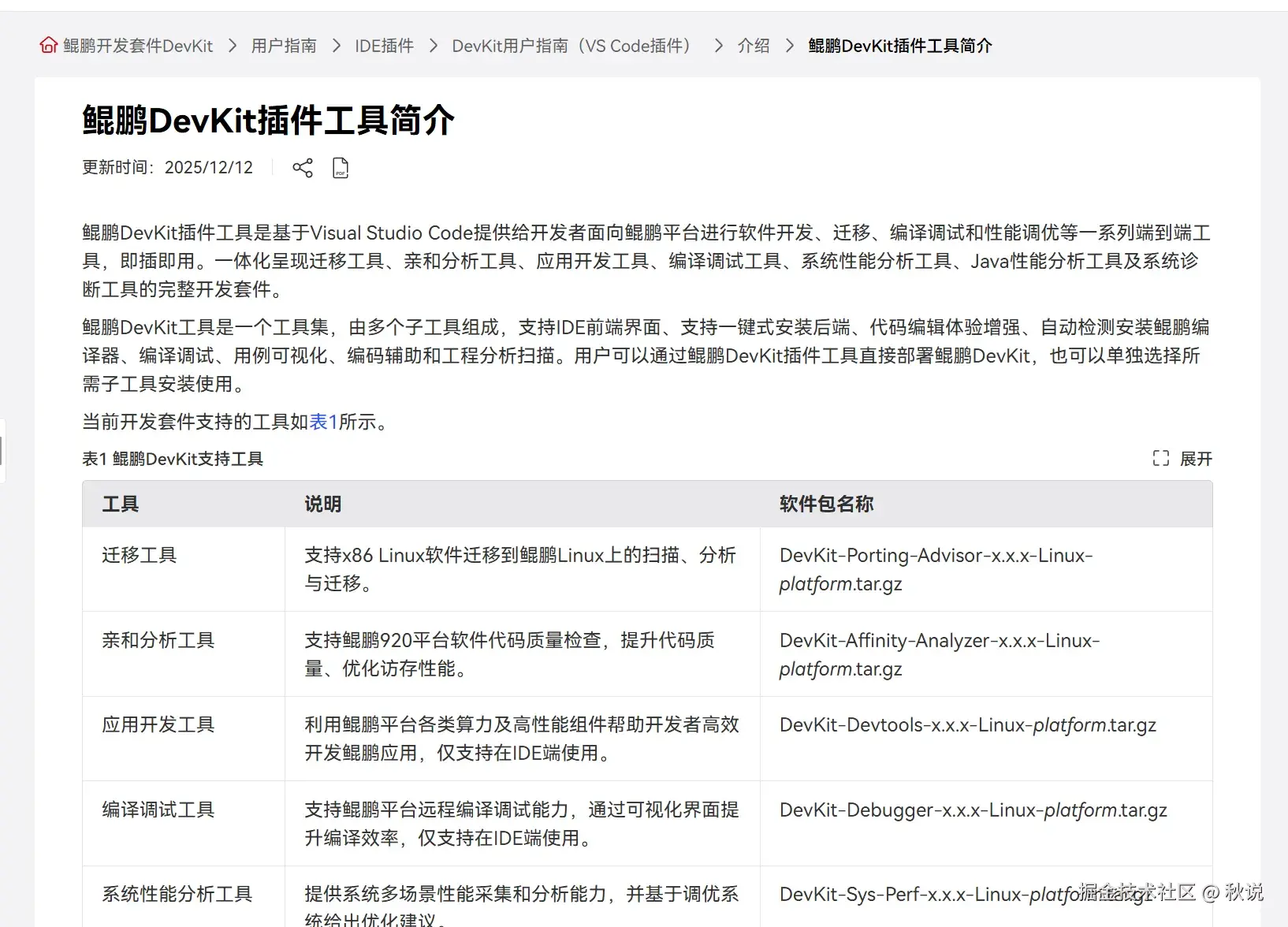Click the DevKit-Affinity-Analyzer package name
Viewport: 1288px width, 927px height.
(x=940, y=654)
